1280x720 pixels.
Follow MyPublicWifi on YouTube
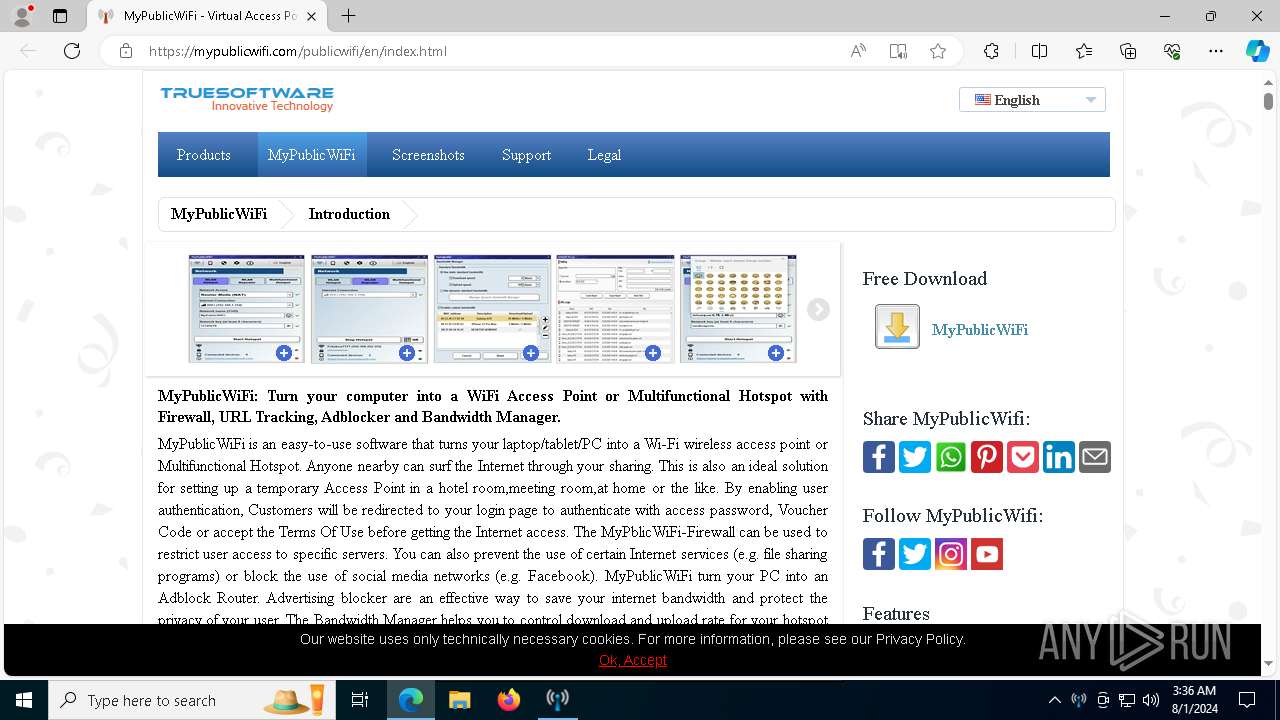click(987, 554)
